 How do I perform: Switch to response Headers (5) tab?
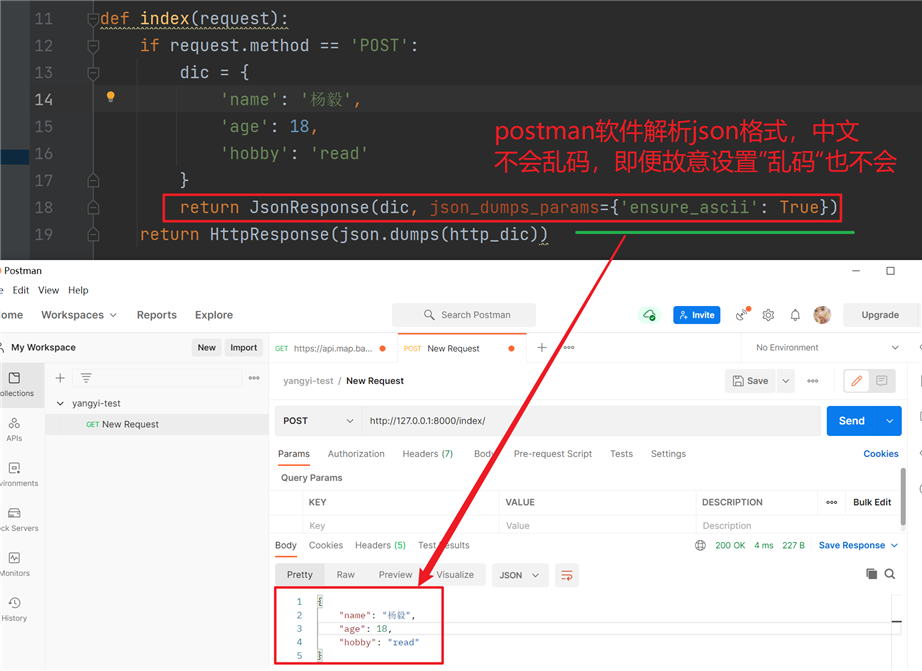pos(380,545)
